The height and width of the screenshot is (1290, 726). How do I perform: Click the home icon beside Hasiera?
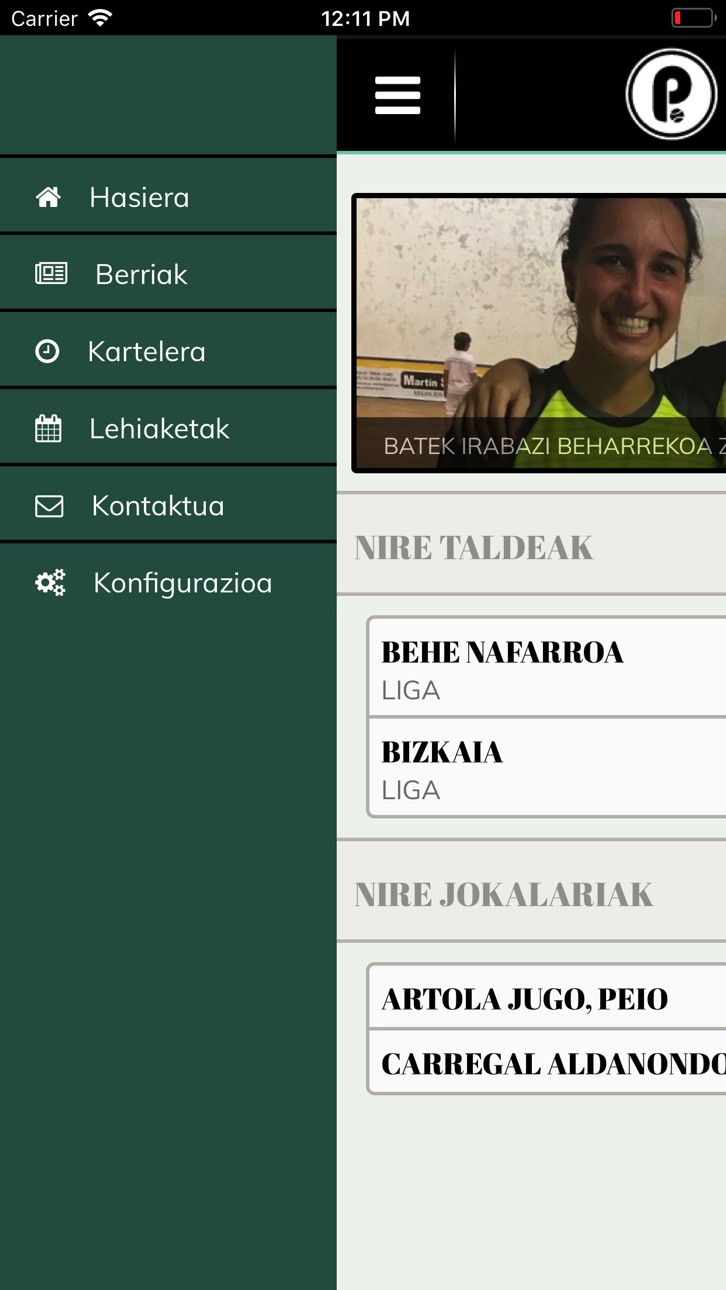48,197
